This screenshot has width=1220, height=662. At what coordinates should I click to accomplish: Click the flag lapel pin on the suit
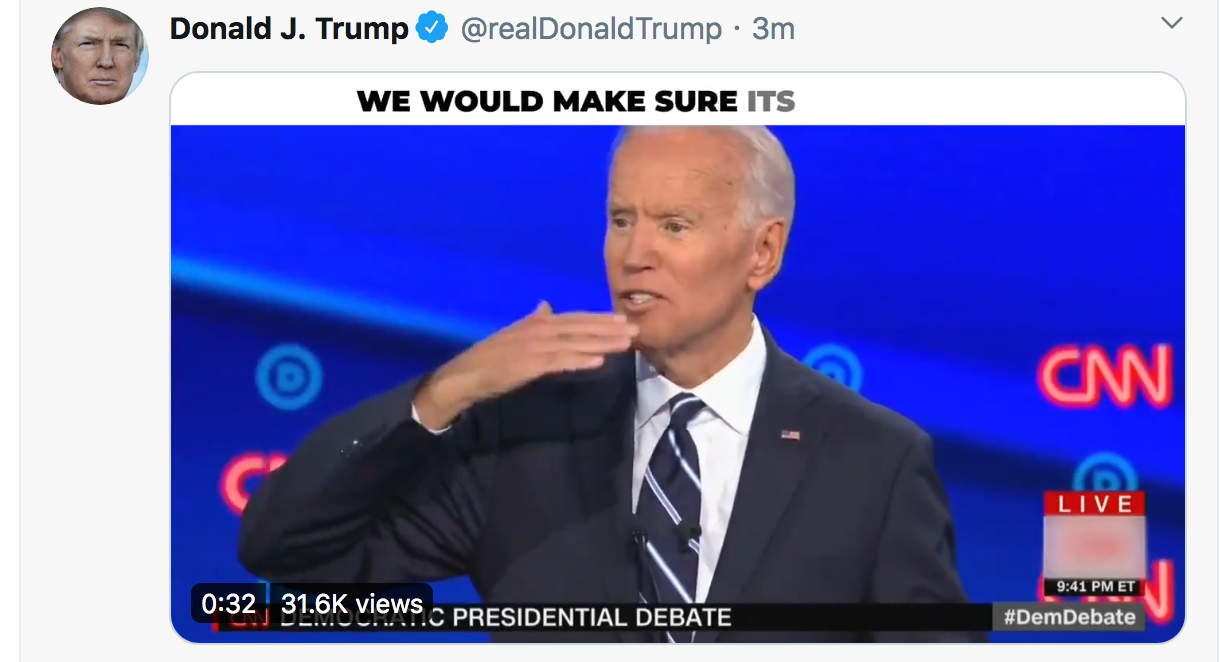coord(790,435)
